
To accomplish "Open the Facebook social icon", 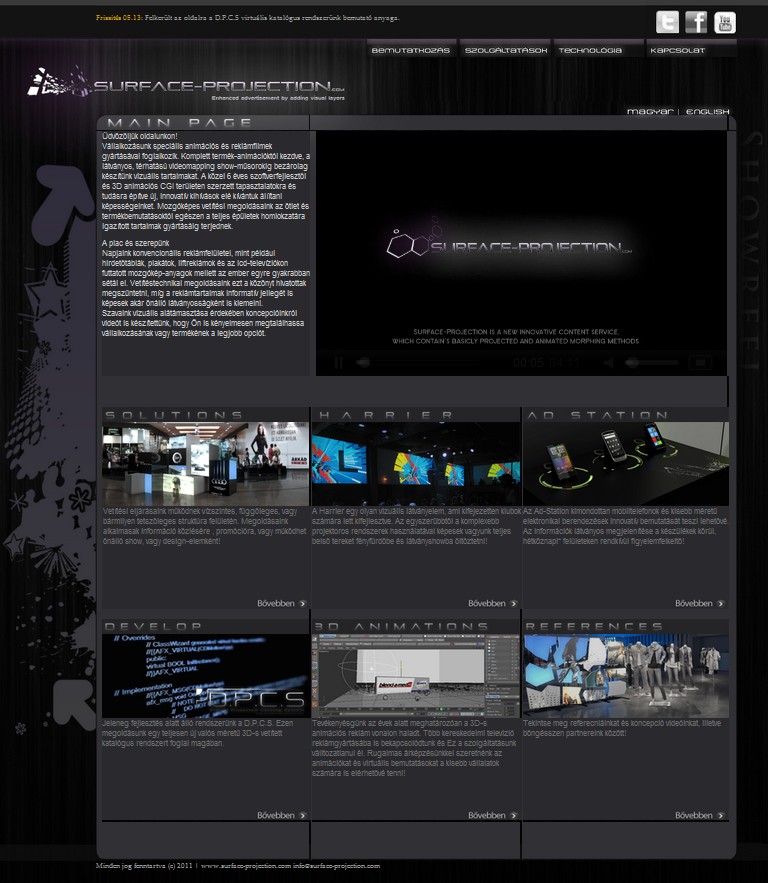I will [x=696, y=23].
